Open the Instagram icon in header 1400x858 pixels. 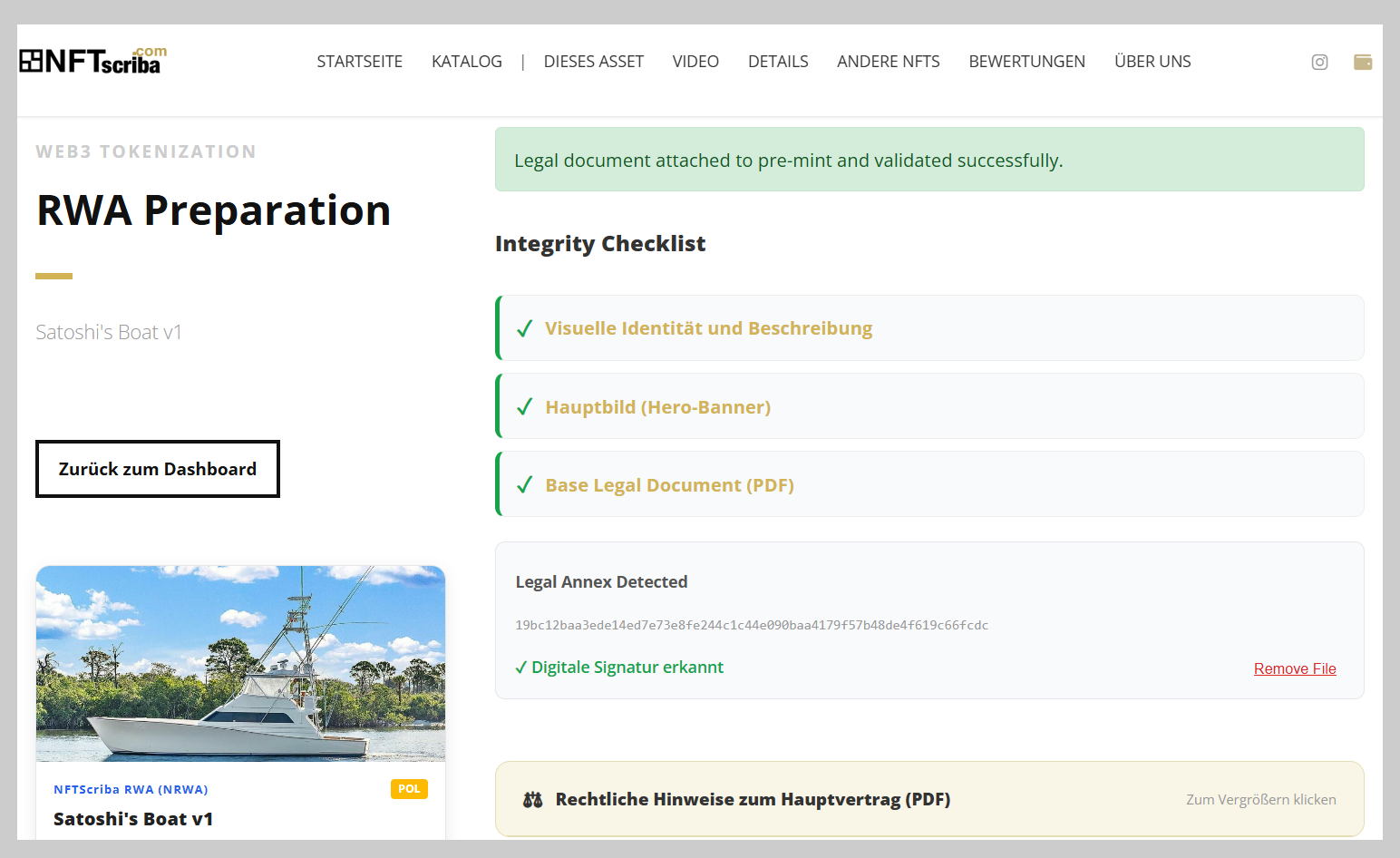tap(1319, 62)
